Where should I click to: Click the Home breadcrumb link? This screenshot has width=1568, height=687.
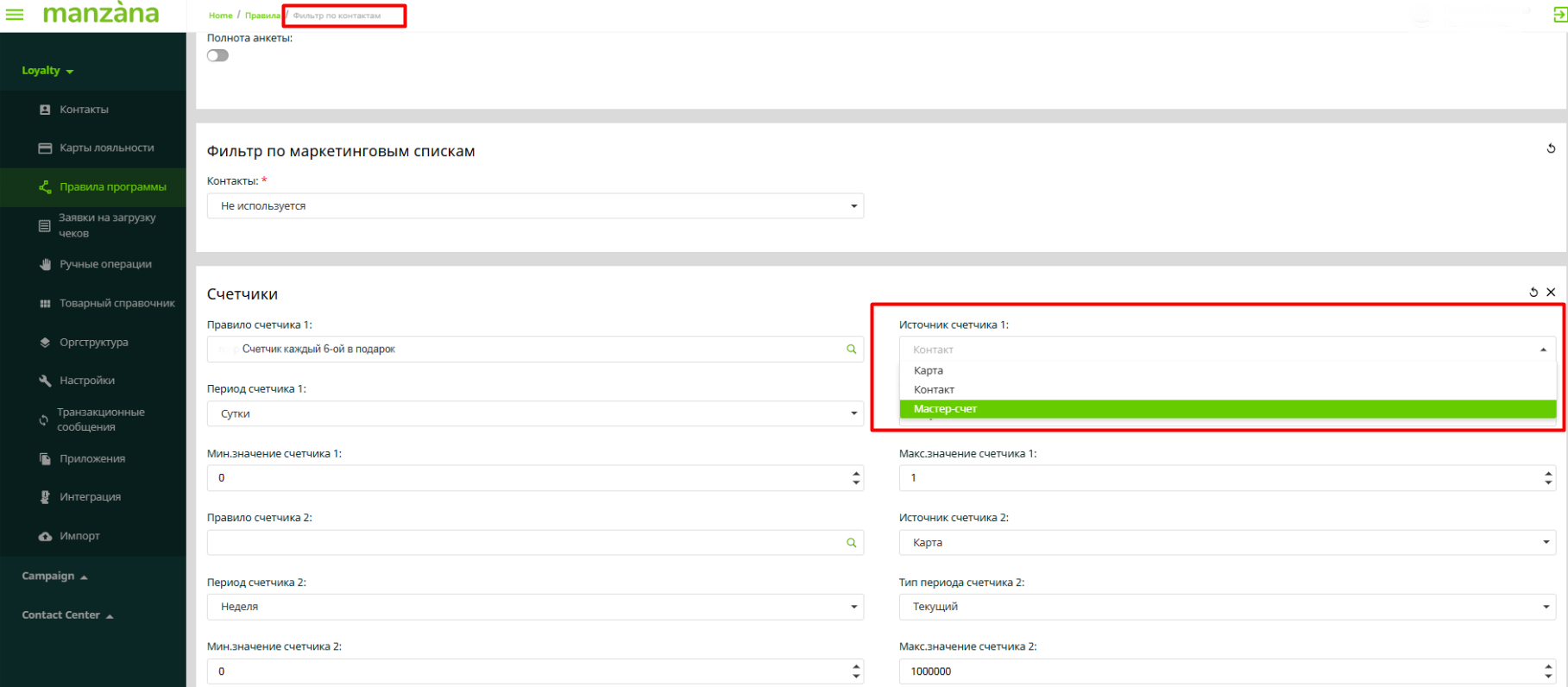[x=220, y=16]
